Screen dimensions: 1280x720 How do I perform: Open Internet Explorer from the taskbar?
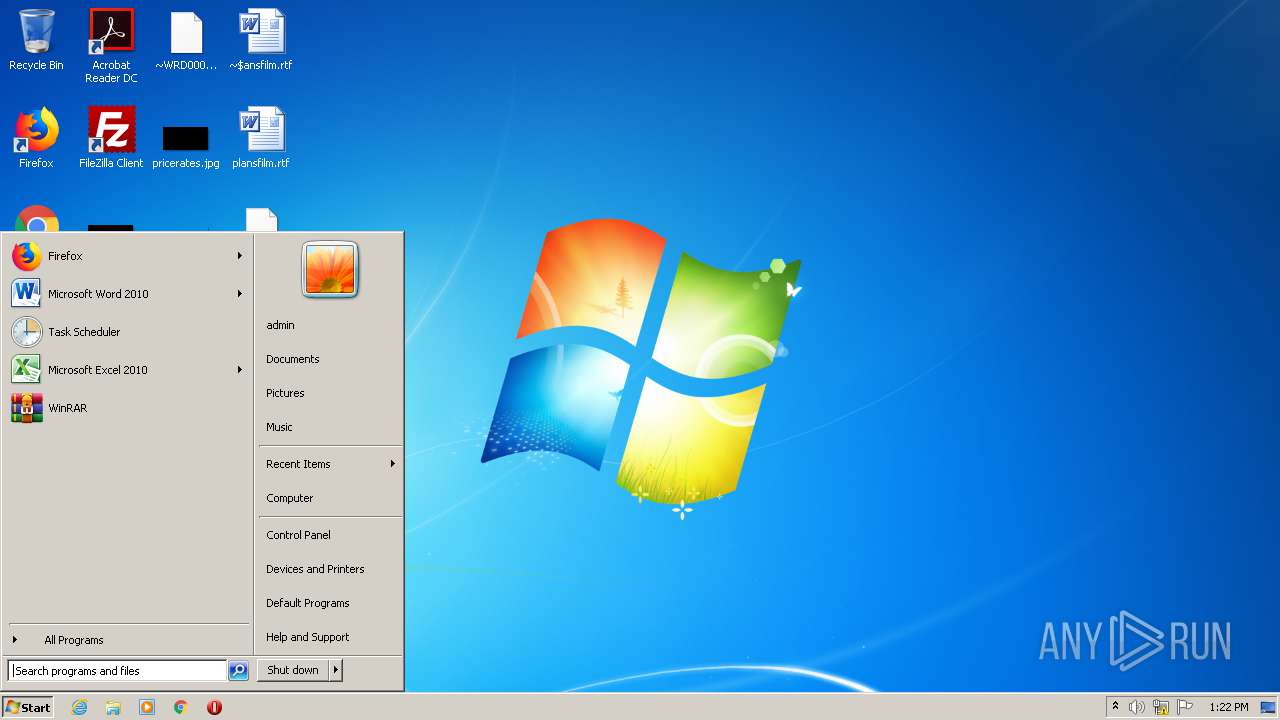pyautogui.click(x=79, y=707)
